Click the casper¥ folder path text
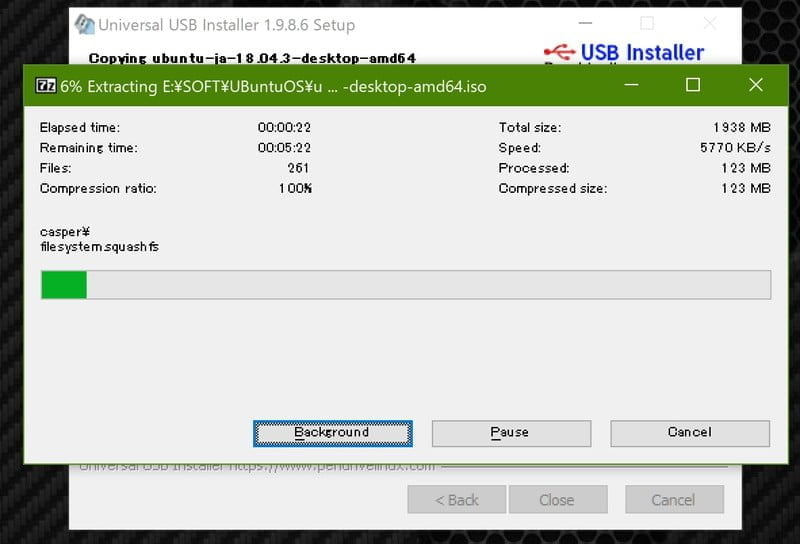Screen dimensions: 800x544 (x=65, y=232)
